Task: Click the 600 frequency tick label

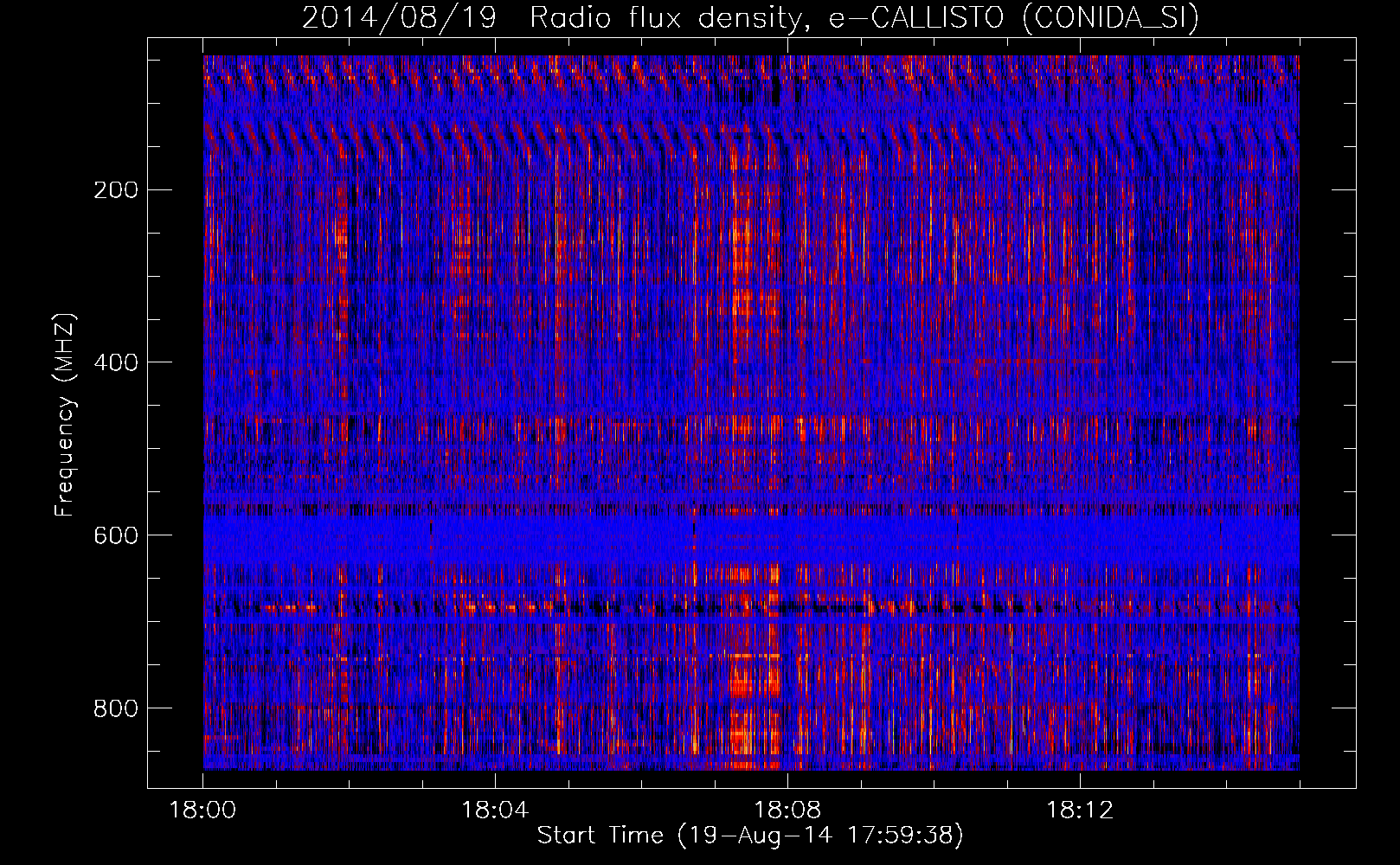Action: 115,535
